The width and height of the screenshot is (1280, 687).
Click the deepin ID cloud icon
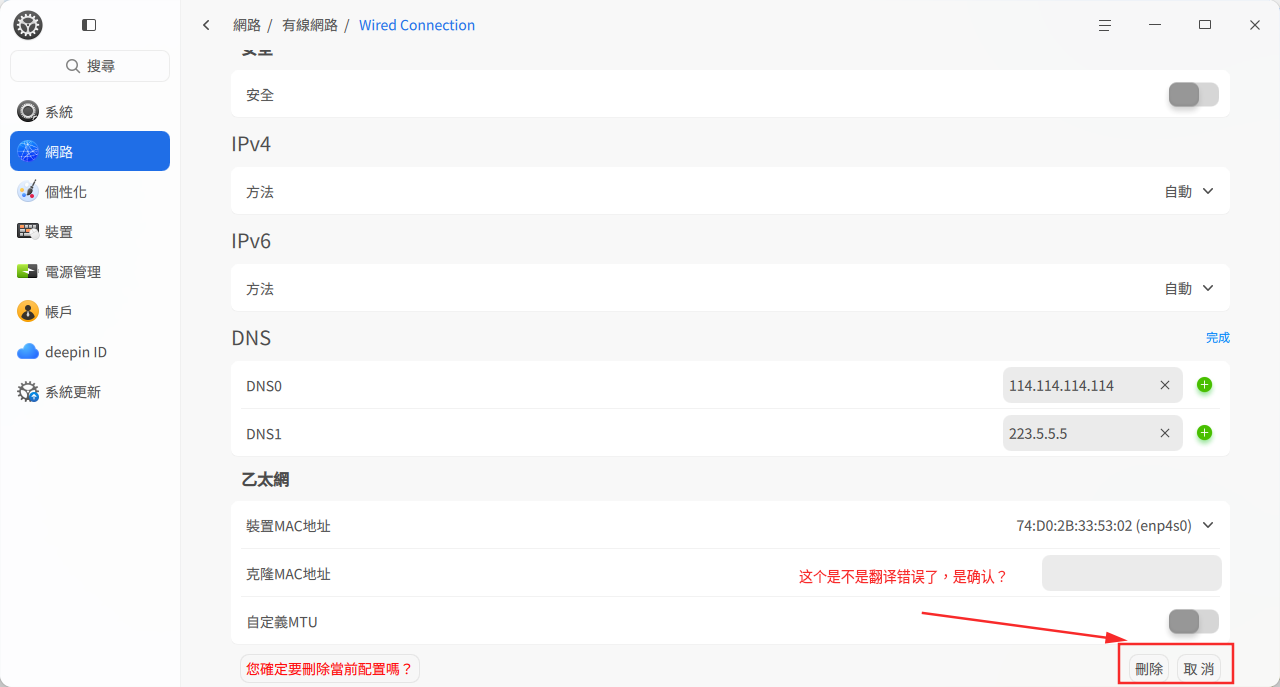(x=28, y=352)
